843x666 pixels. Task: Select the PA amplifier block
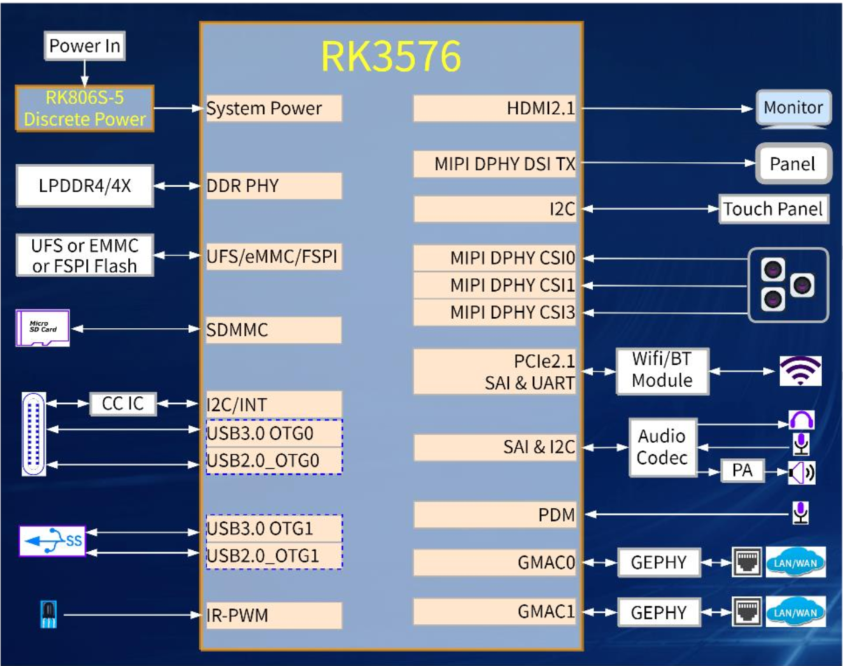pyautogui.click(x=742, y=471)
